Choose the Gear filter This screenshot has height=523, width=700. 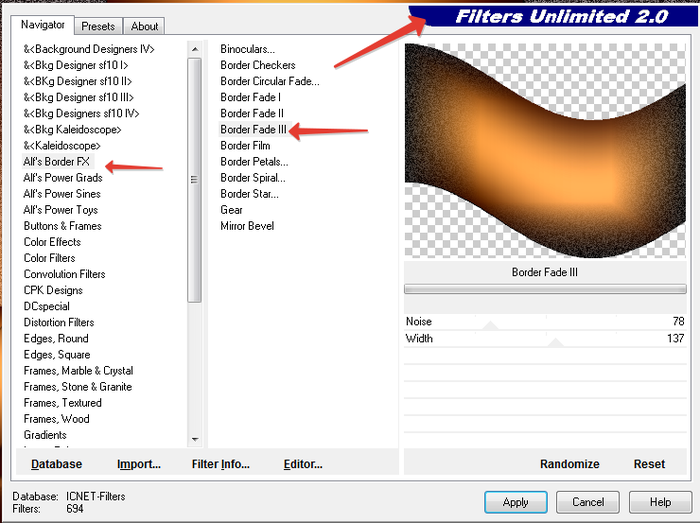click(231, 210)
